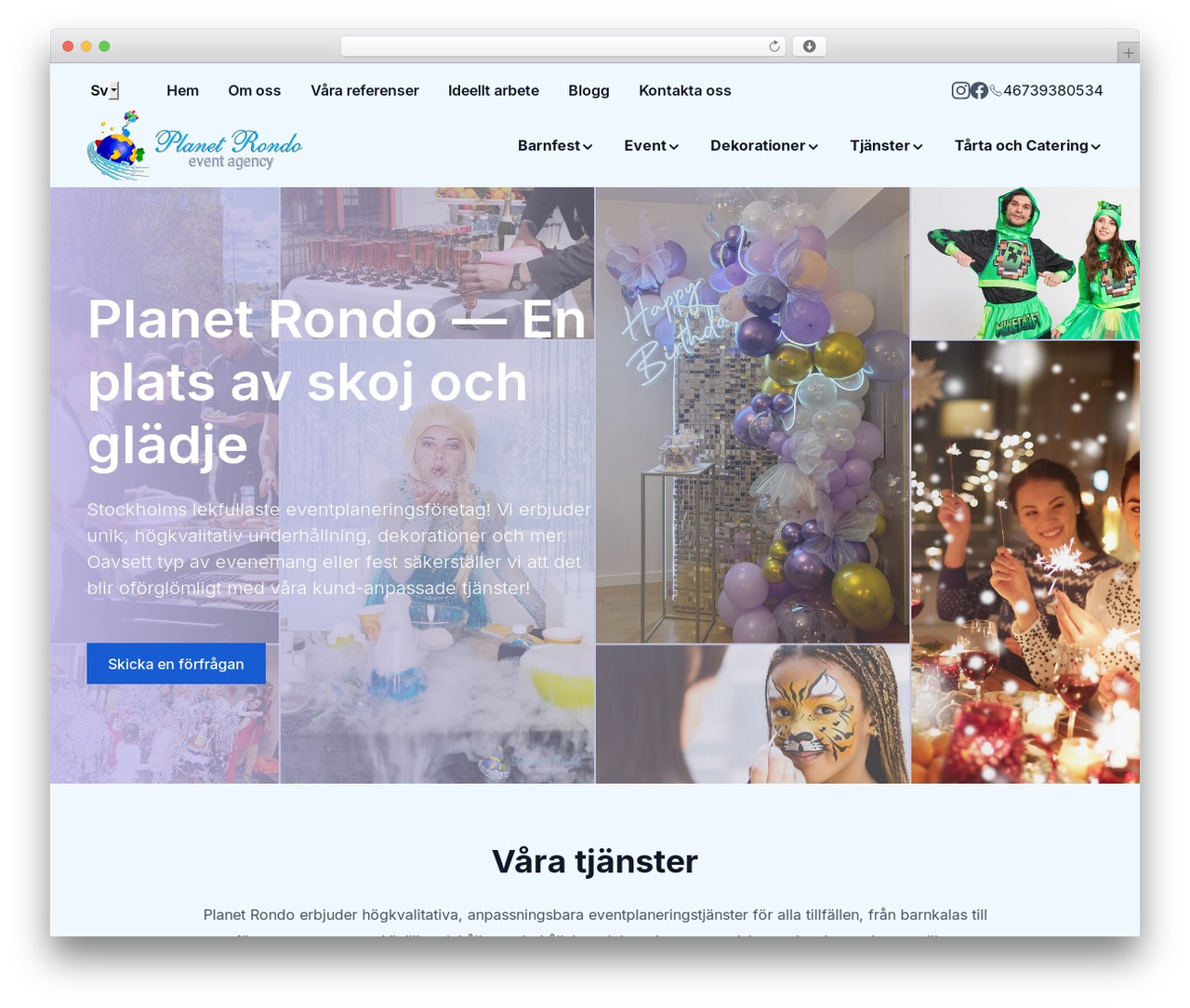The height and width of the screenshot is (1008, 1190).
Task: Open the browser downloads button
Action: [809, 46]
